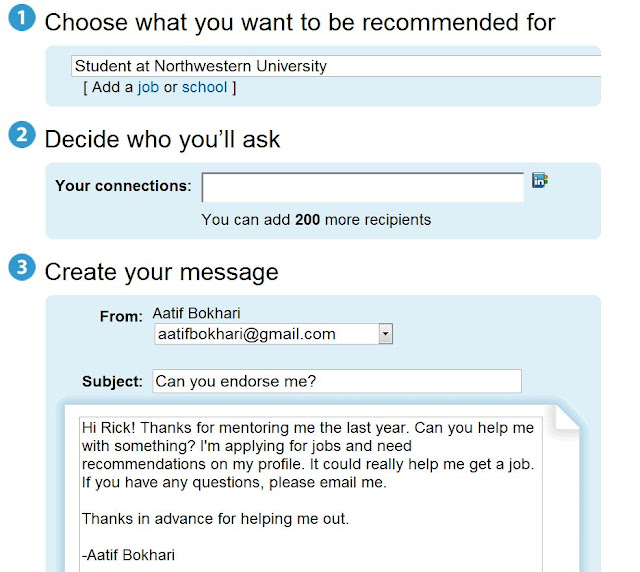Click the 'Subject:' label
The width and height of the screenshot is (640, 572).
click(x=112, y=381)
